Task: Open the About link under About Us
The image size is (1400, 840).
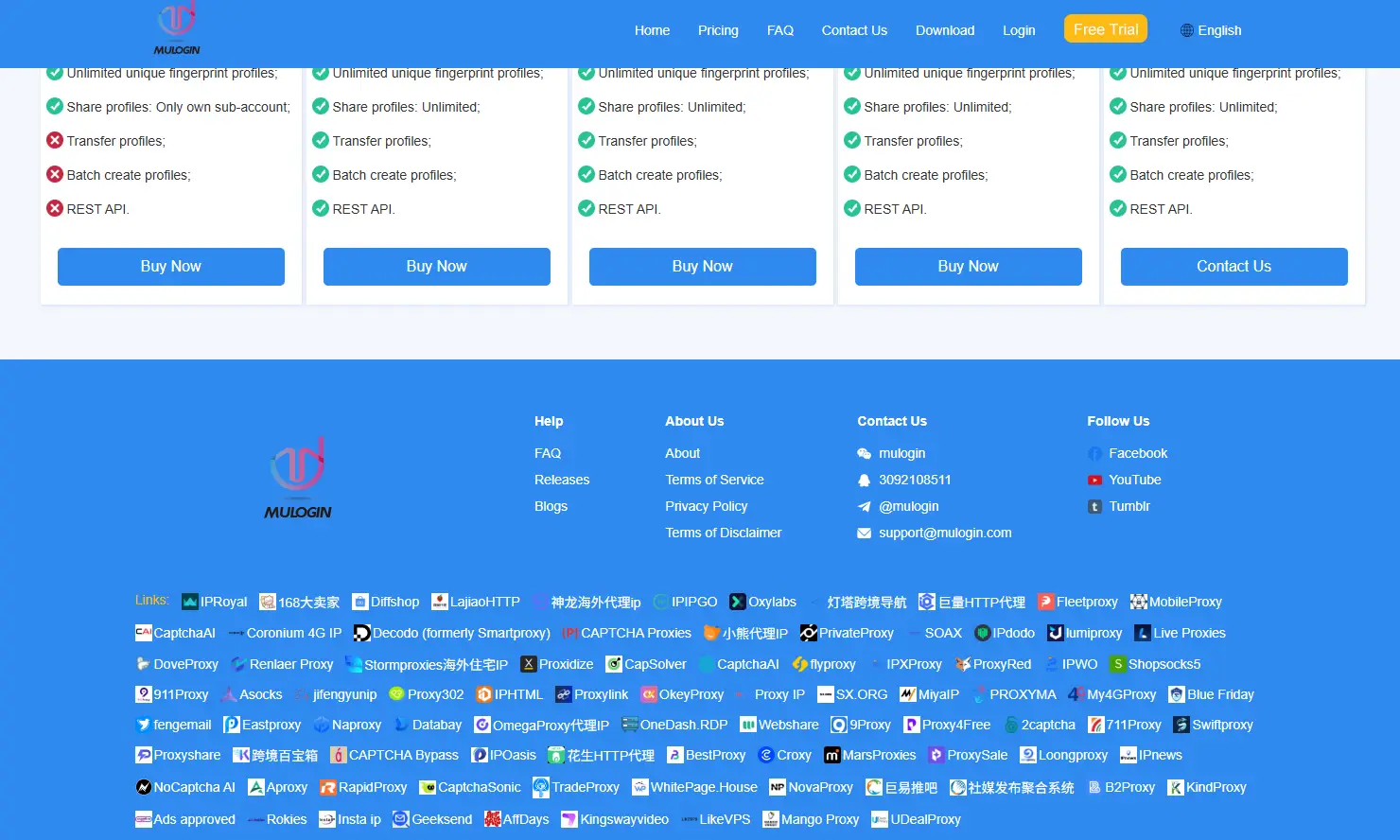Action: click(x=682, y=454)
